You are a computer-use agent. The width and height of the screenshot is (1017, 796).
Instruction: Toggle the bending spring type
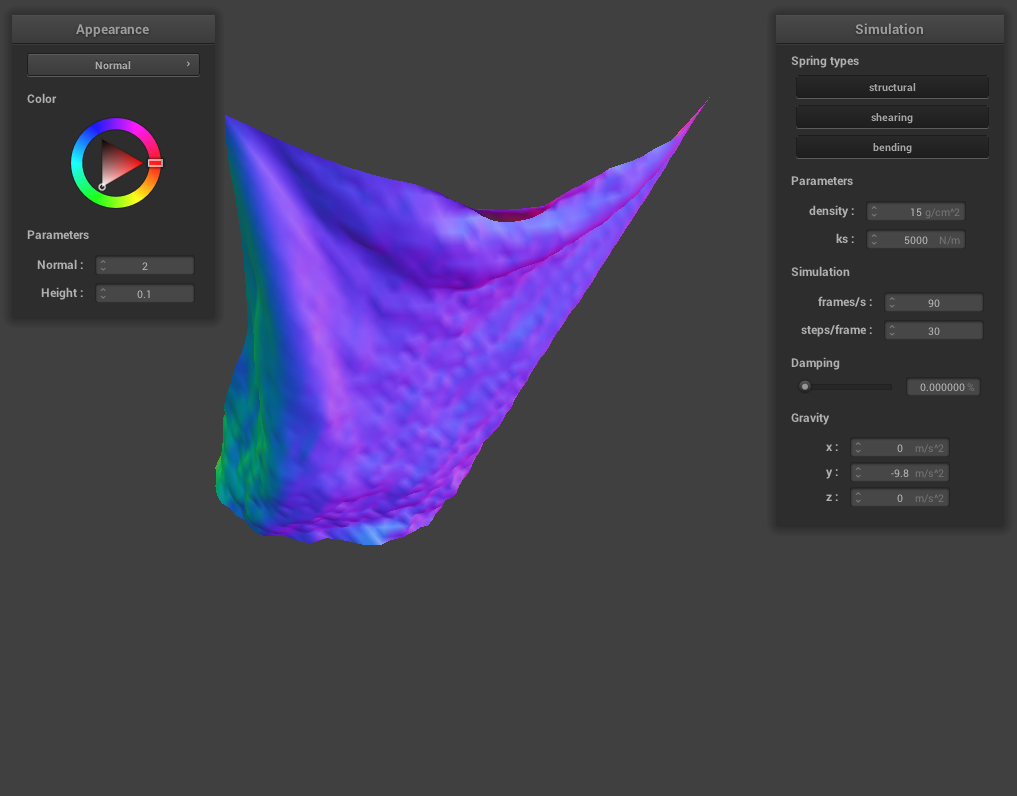(892, 148)
